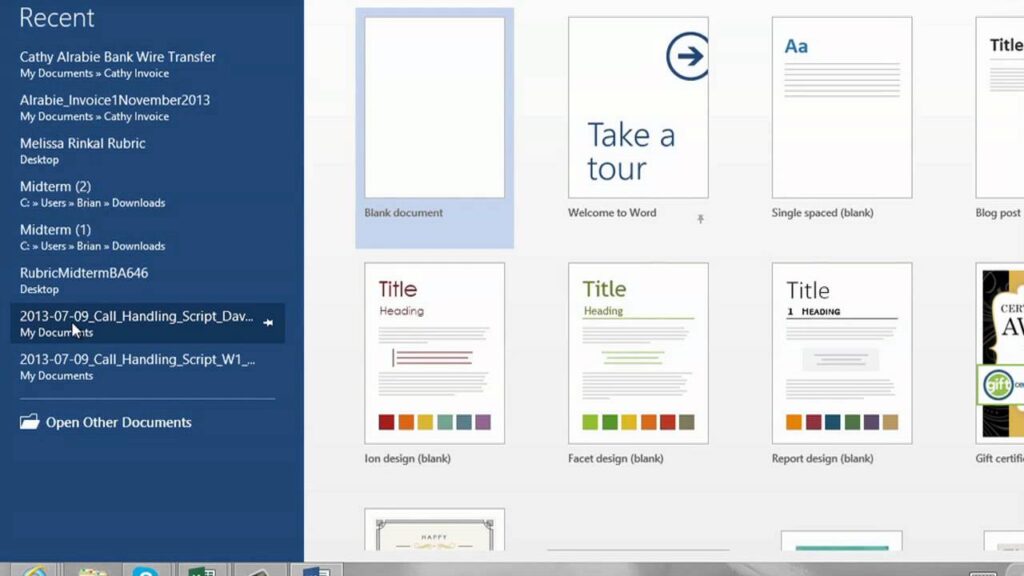Launch Excel from the taskbar
This screenshot has width=1024, height=576.
pos(202,570)
